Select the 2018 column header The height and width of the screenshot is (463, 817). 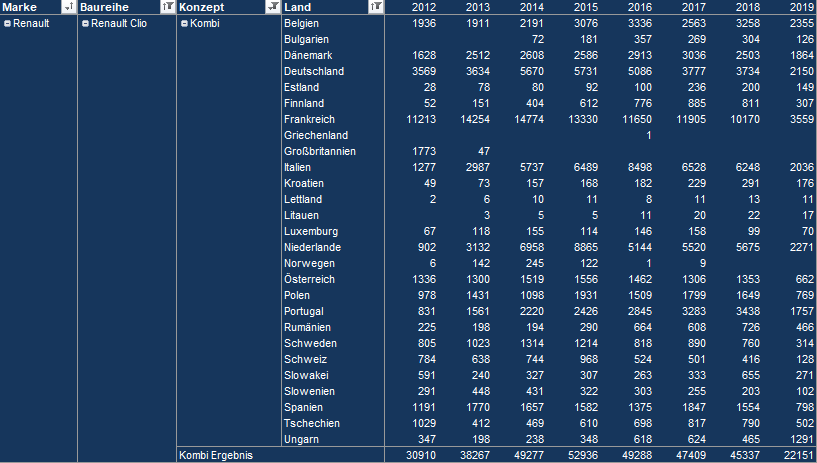[x=748, y=7]
